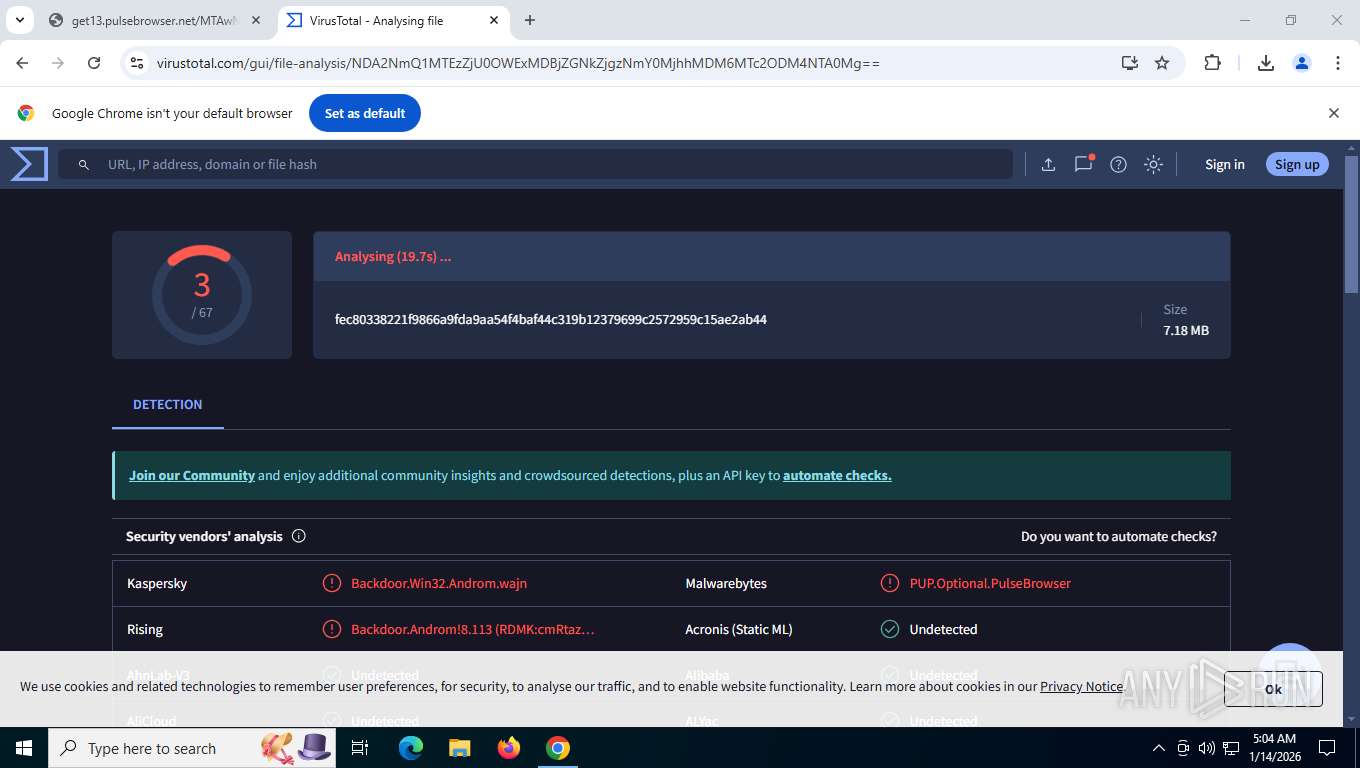Open Chrome downloads icon
The width and height of the screenshot is (1360, 768).
[x=1265, y=63]
